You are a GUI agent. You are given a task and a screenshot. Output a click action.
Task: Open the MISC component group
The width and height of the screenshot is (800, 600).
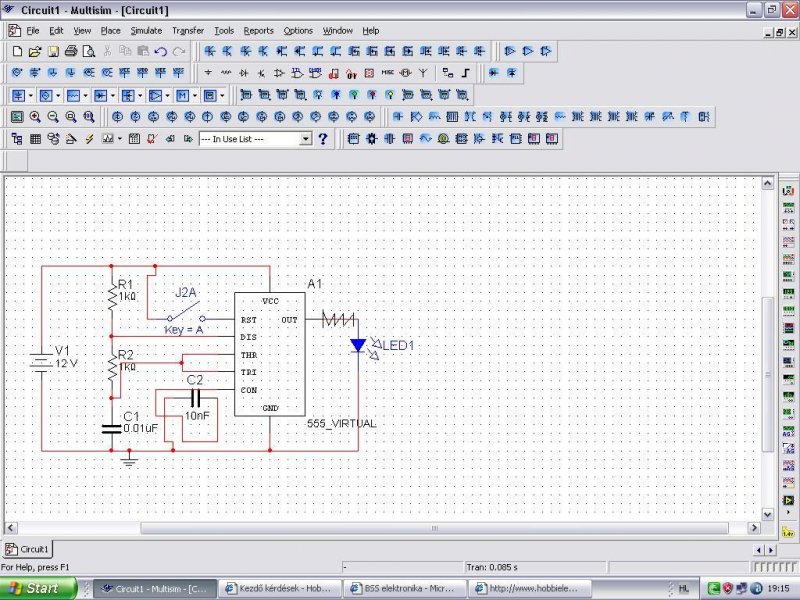(387, 73)
